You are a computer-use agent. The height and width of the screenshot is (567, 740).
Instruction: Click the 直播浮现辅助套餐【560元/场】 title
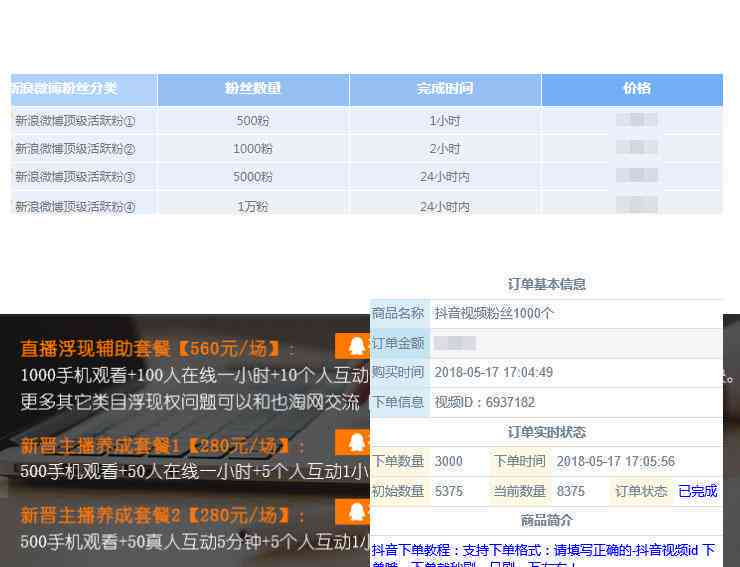point(151,349)
